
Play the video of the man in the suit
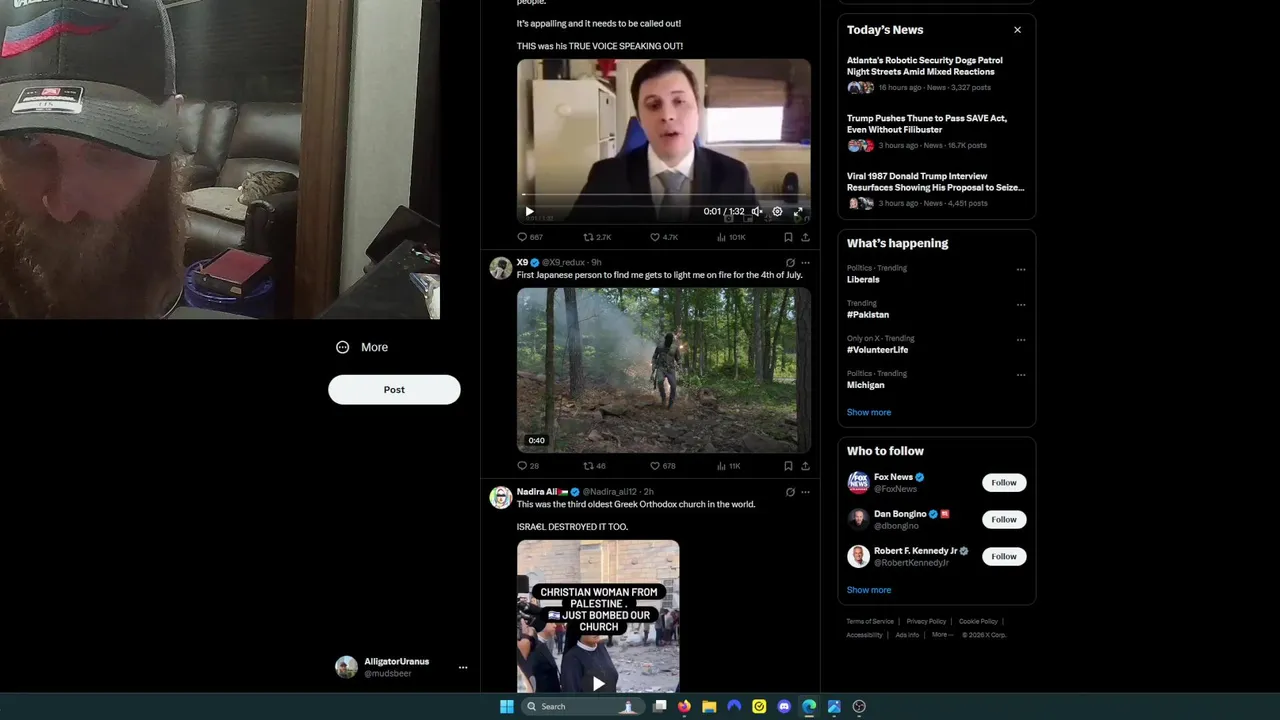[x=529, y=212]
